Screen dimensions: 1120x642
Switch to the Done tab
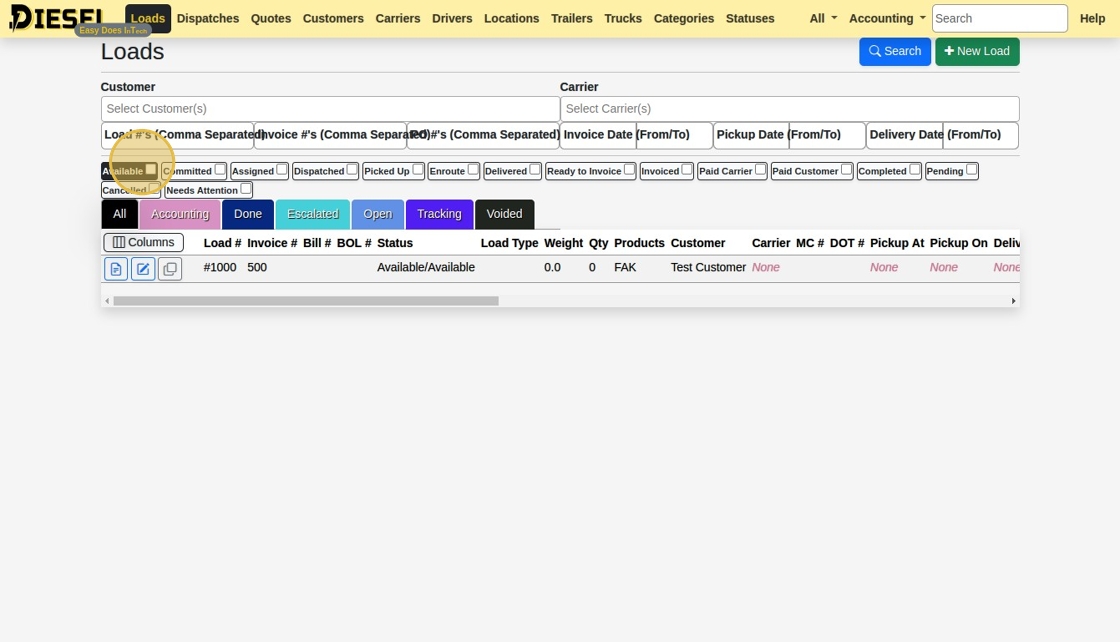(248, 214)
